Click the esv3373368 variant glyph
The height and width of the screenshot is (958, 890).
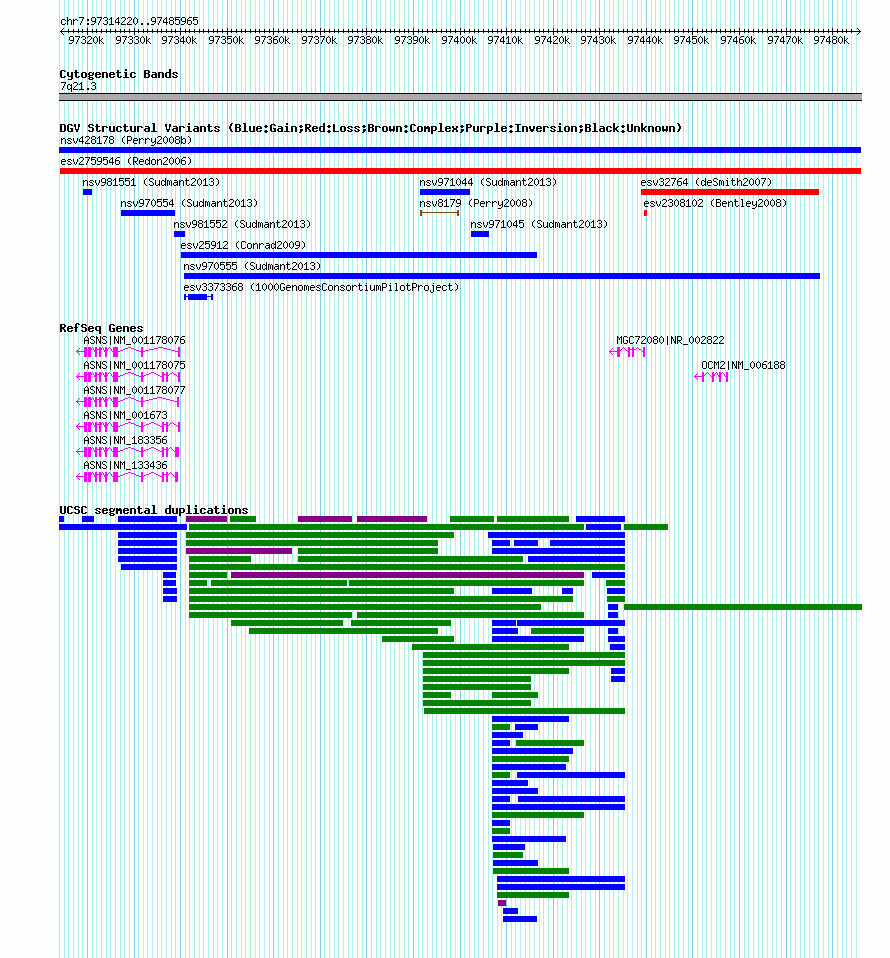(199, 297)
